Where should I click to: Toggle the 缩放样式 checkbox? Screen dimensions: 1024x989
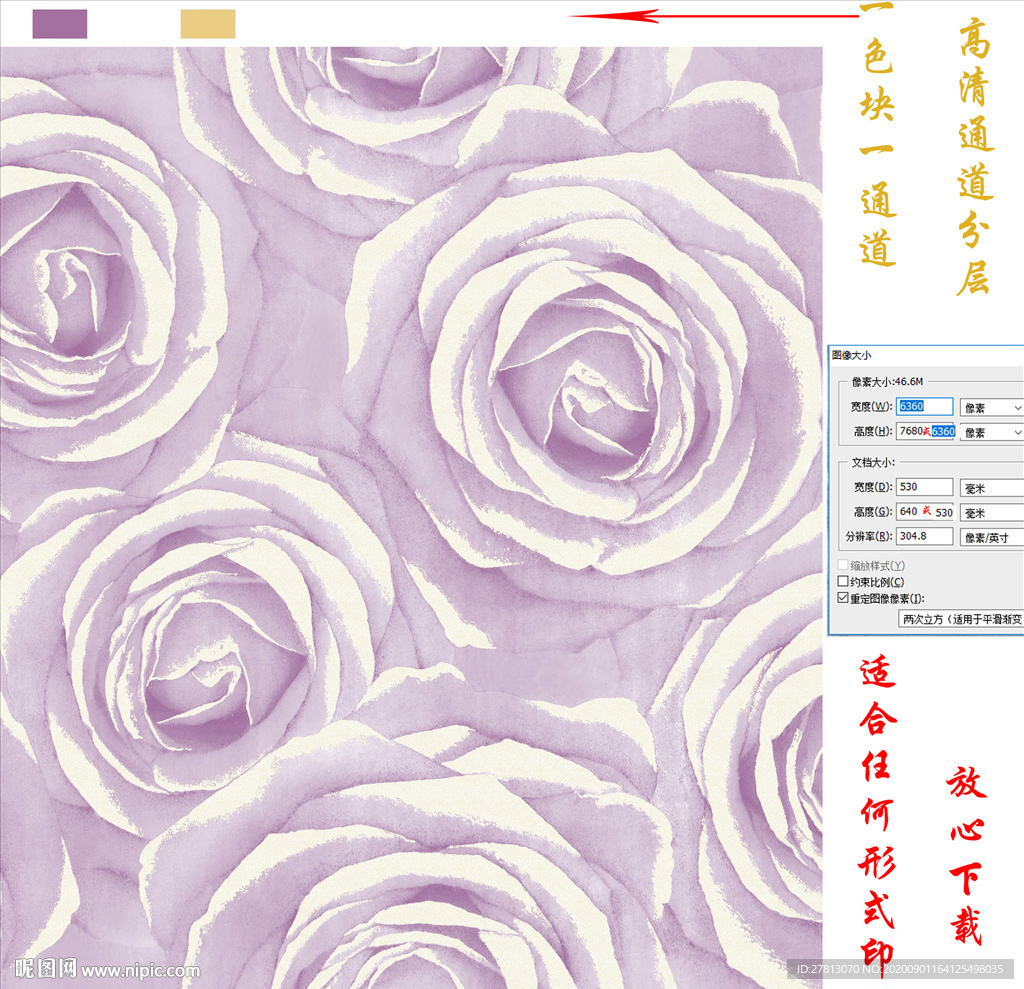point(841,563)
